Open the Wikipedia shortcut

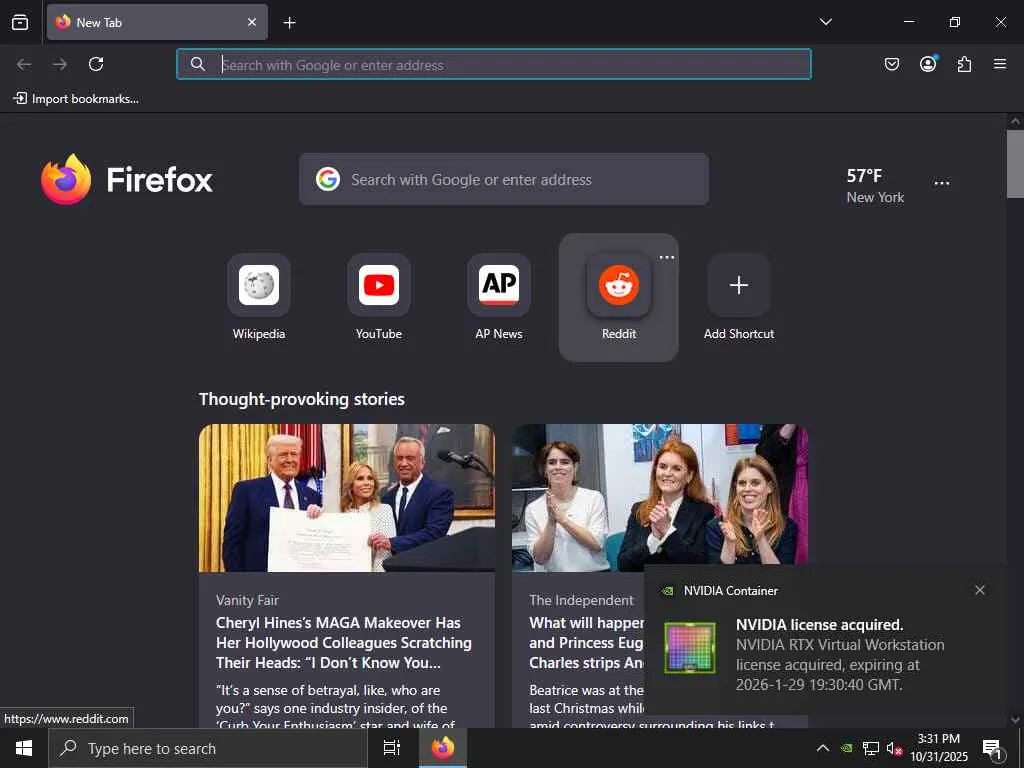259,297
